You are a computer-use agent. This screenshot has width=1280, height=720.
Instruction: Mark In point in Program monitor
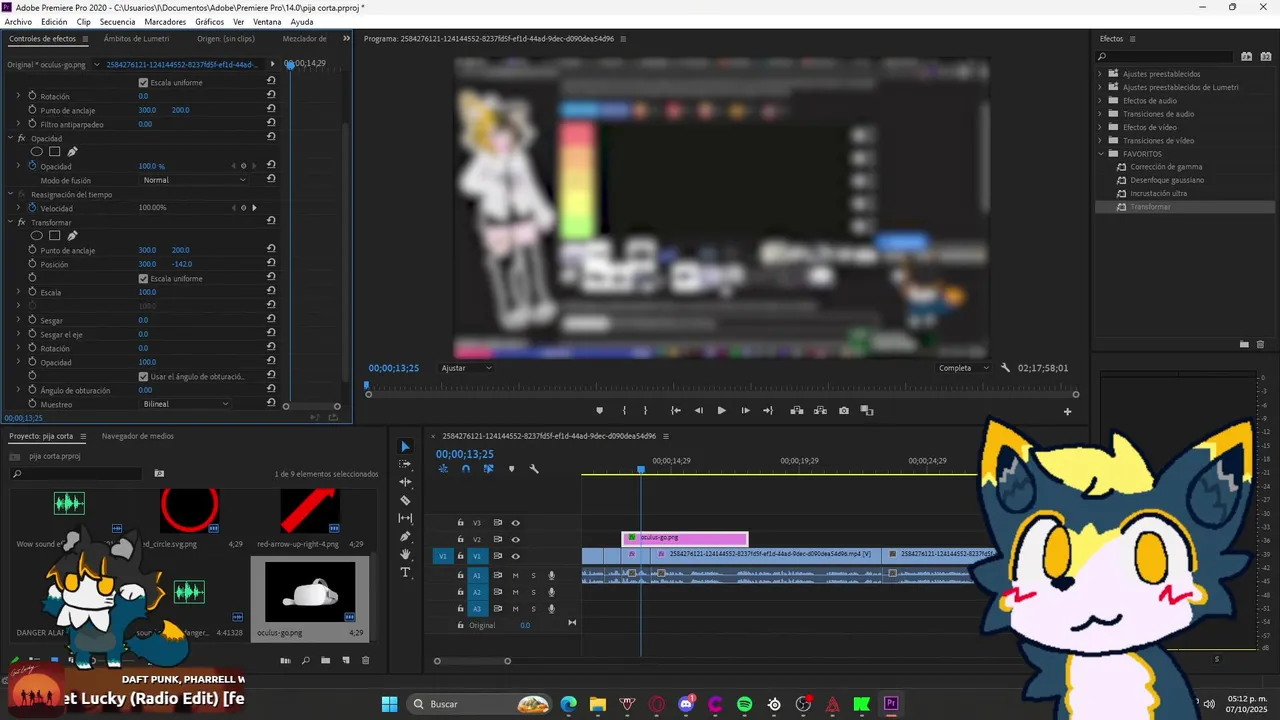(624, 411)
